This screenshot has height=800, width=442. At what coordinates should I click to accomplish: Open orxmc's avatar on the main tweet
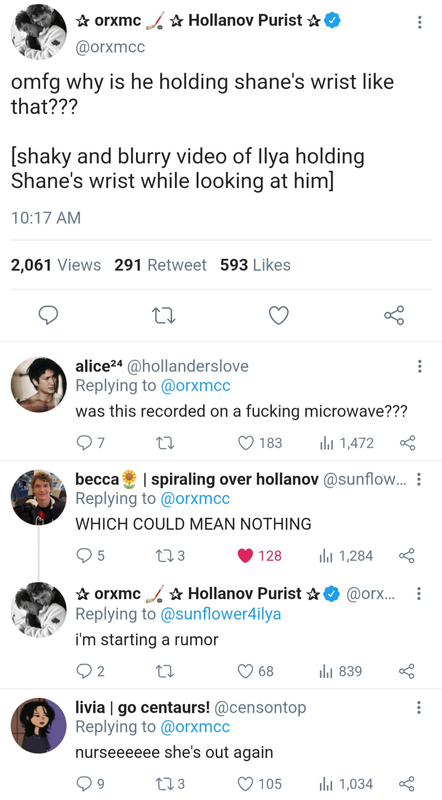coord(39,32)
